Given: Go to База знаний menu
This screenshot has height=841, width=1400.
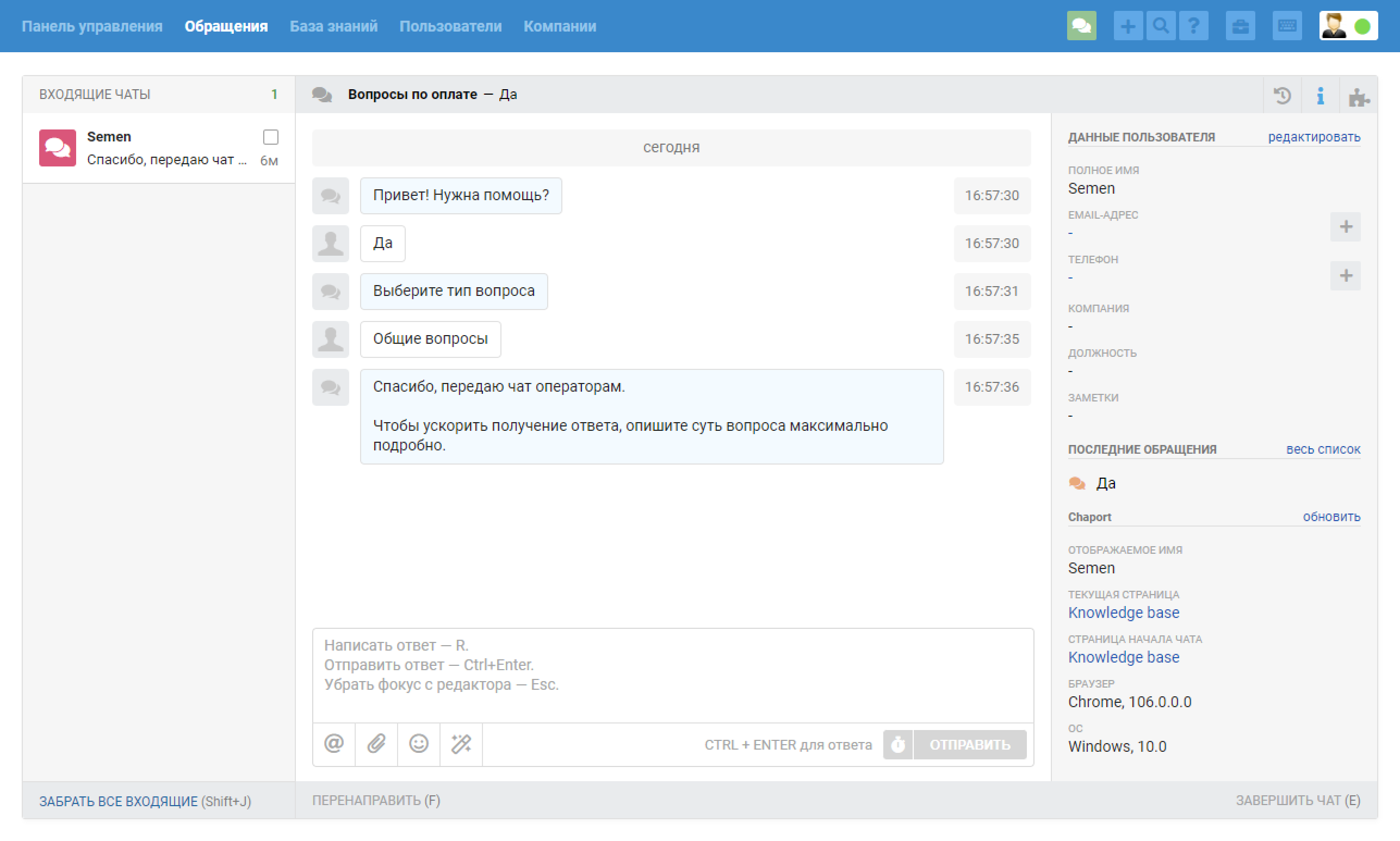Looking at the screenshot, I should [x=333, y=26].
